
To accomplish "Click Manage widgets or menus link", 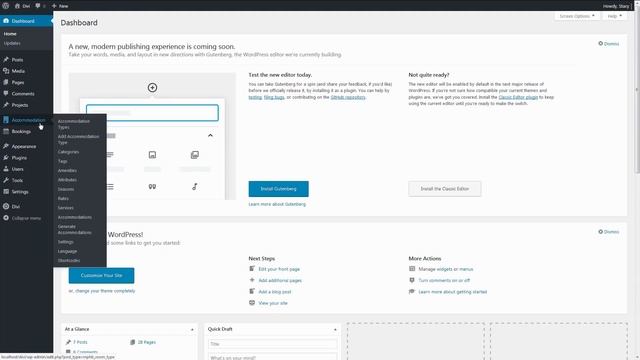I will [446, 269].
